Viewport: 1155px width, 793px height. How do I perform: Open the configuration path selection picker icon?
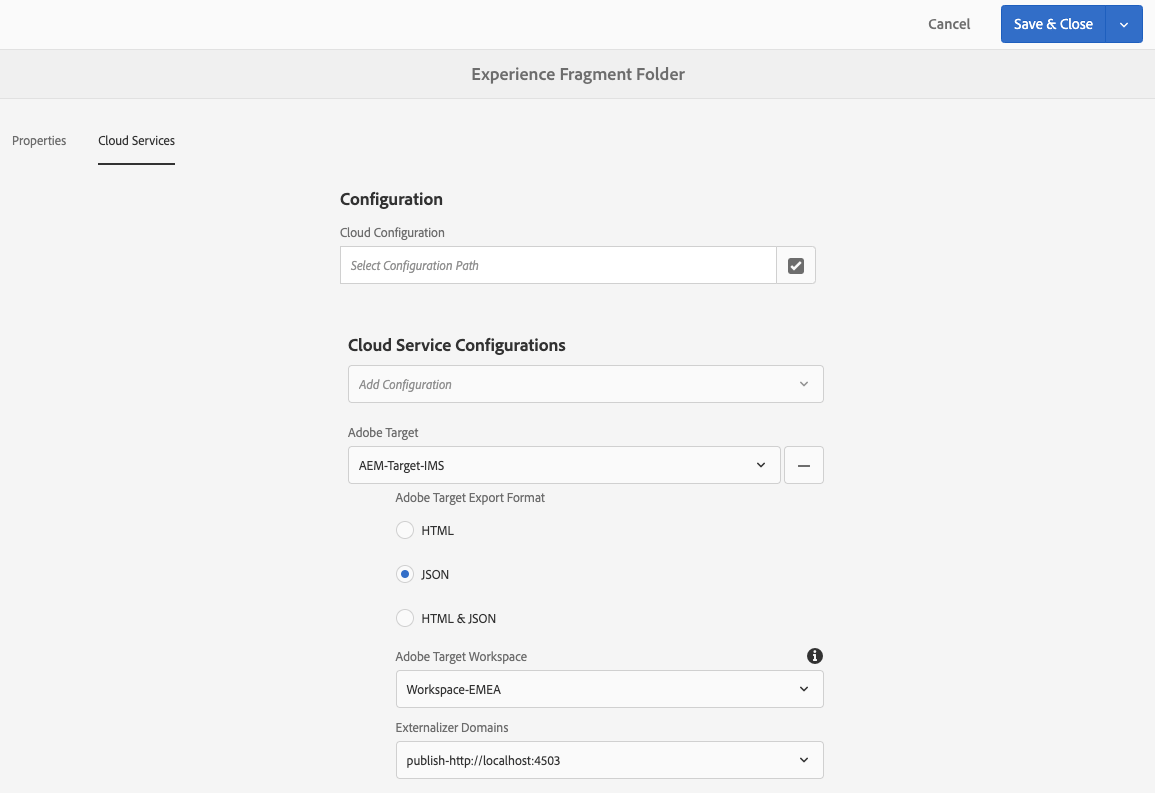coord(795,265)
